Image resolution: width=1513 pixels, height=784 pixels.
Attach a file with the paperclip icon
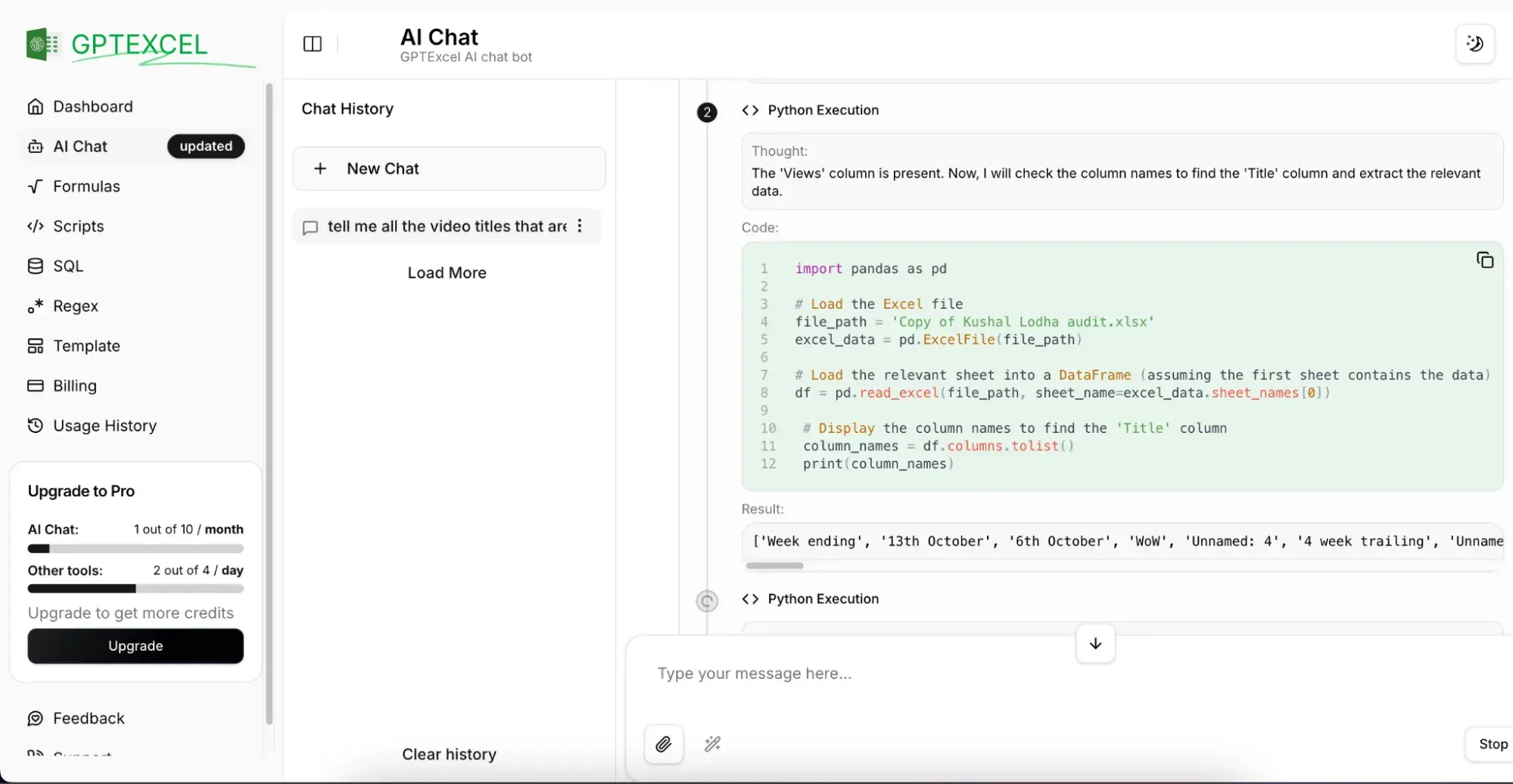[x=664, y=744]
